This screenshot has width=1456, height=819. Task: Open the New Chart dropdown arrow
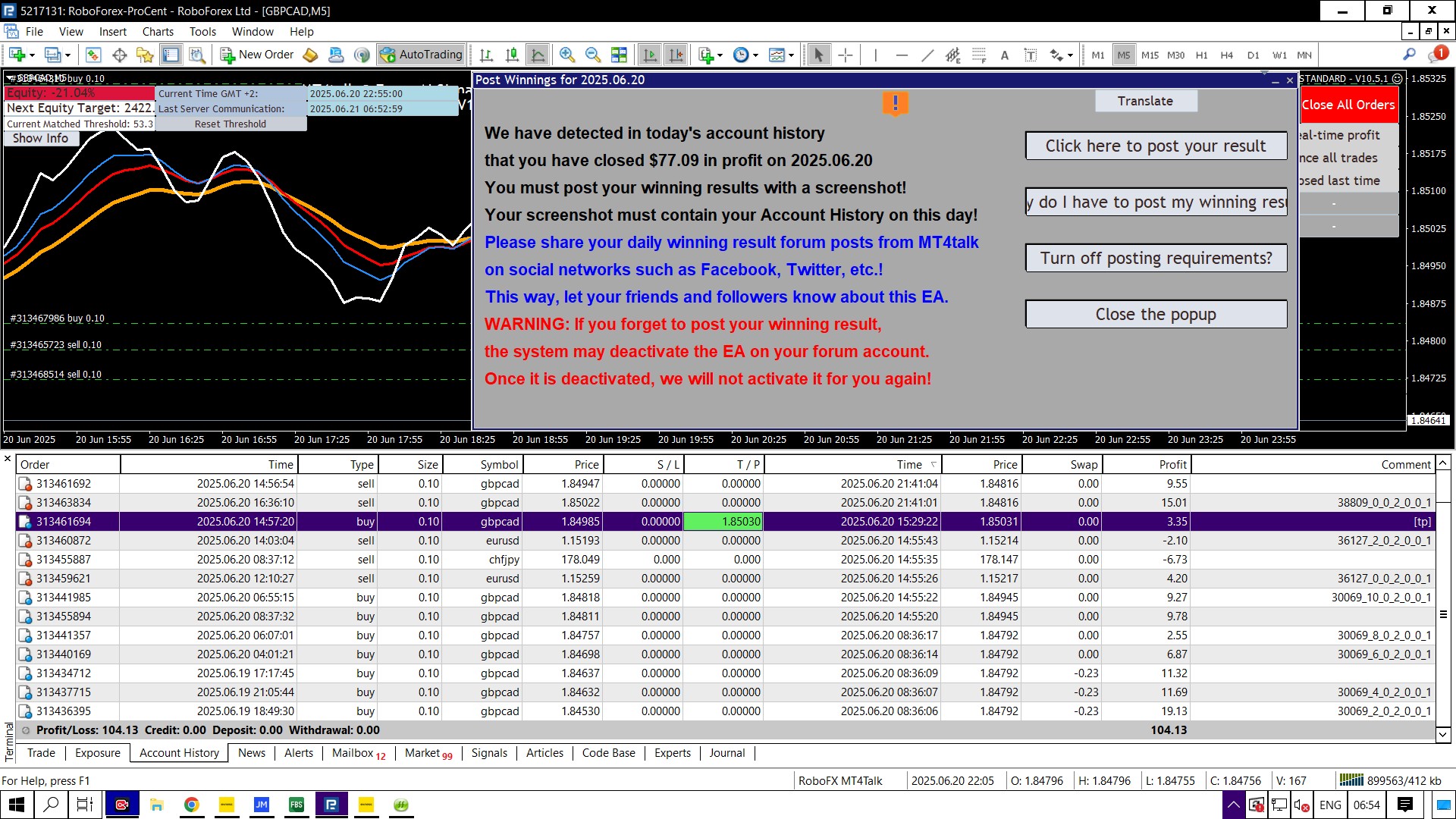click(x=32, y=55)
